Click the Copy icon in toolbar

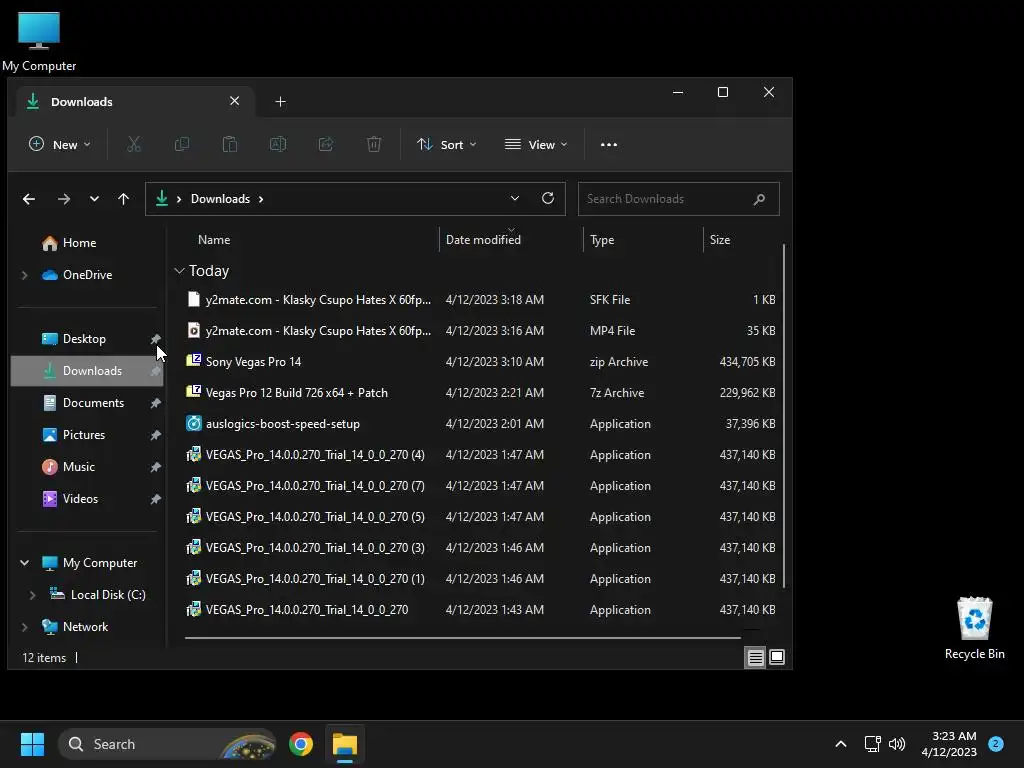(182, 144)
